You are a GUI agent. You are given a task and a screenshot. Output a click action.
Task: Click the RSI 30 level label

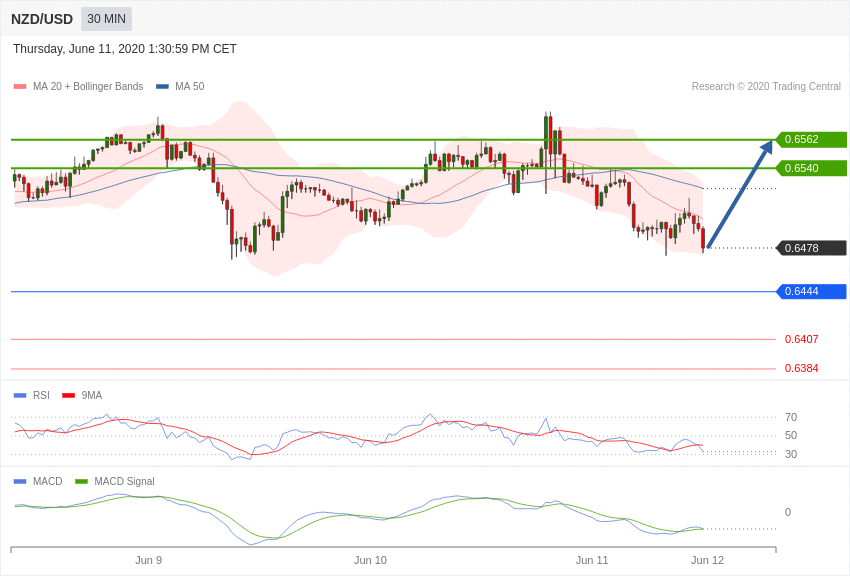(791, 454)
